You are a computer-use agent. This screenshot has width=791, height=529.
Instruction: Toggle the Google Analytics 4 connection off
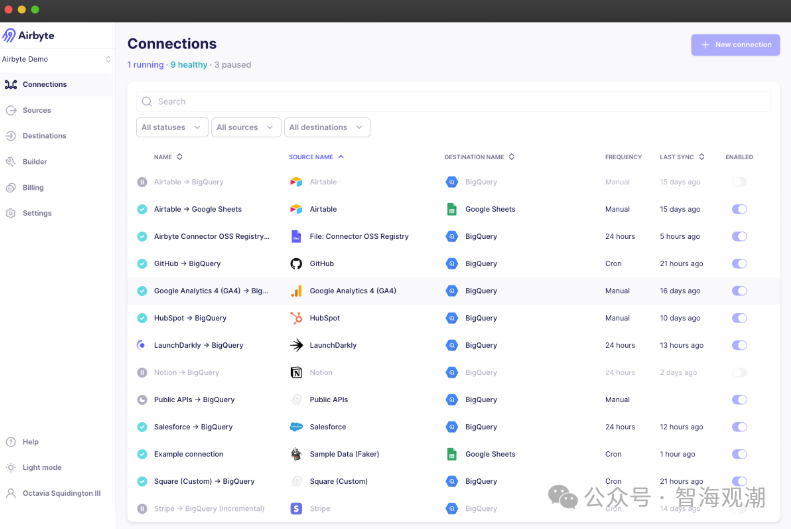739,290
